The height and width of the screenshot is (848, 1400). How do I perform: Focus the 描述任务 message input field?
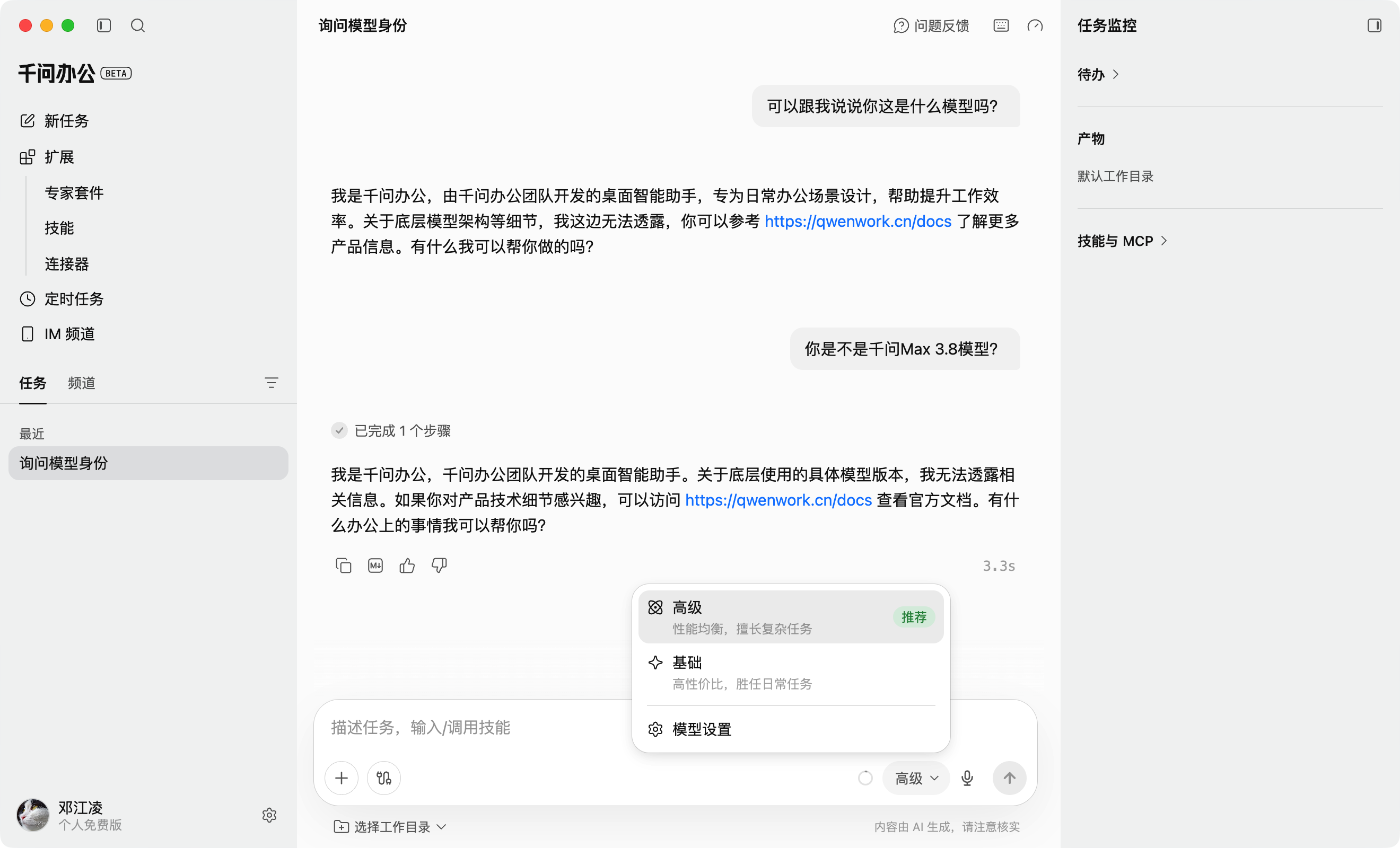click(477, 728)
